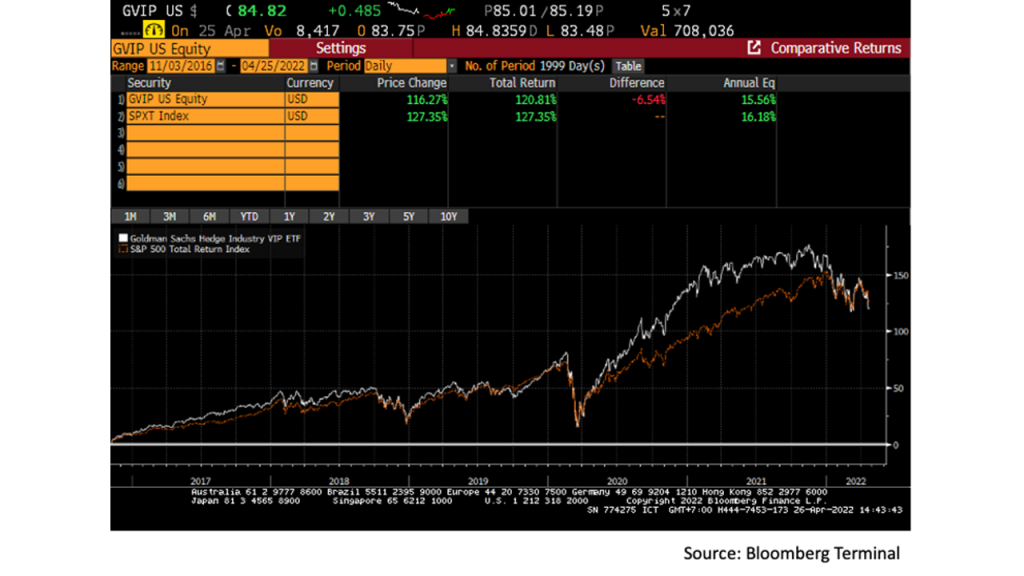The width and height of the screenshot is (1024, 576).
Task: Click the empty currency field in row 3
Action: point(312,133)
